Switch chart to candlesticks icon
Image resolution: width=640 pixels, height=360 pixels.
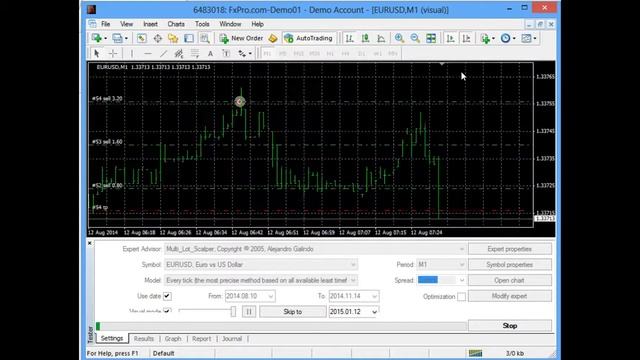click(x=365, y=38)
